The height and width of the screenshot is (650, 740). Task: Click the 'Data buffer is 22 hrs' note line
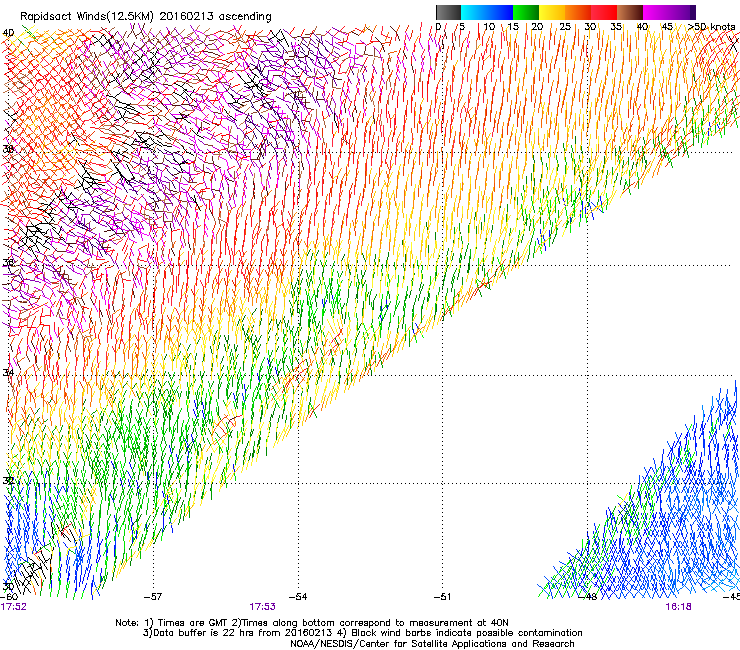(362, 633)
